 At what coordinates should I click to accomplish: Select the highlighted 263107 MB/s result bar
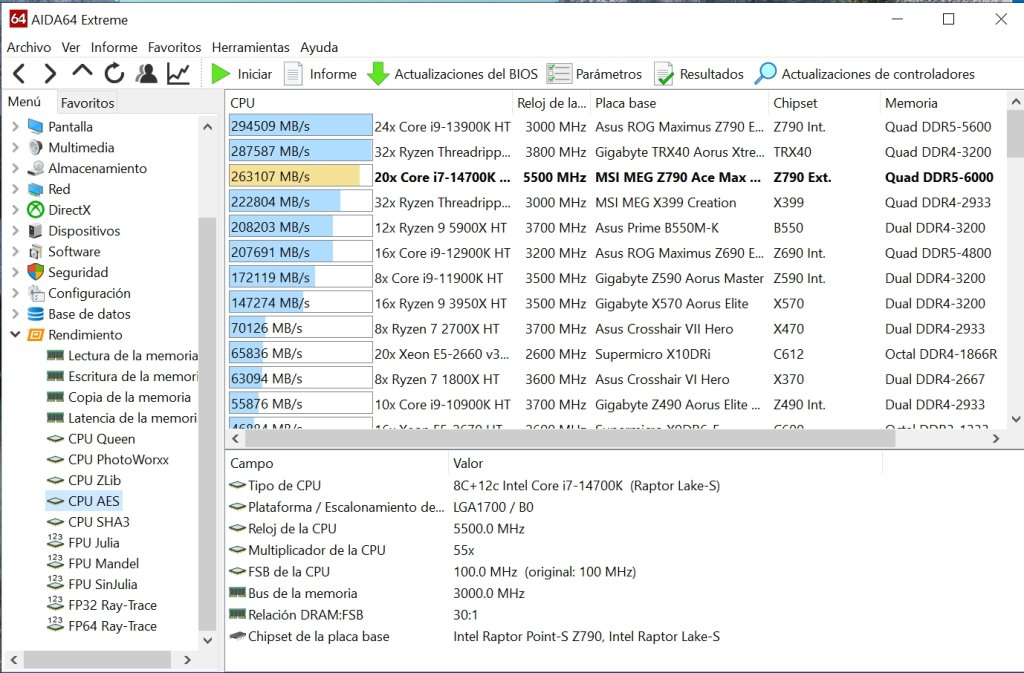tap(300, 176)
